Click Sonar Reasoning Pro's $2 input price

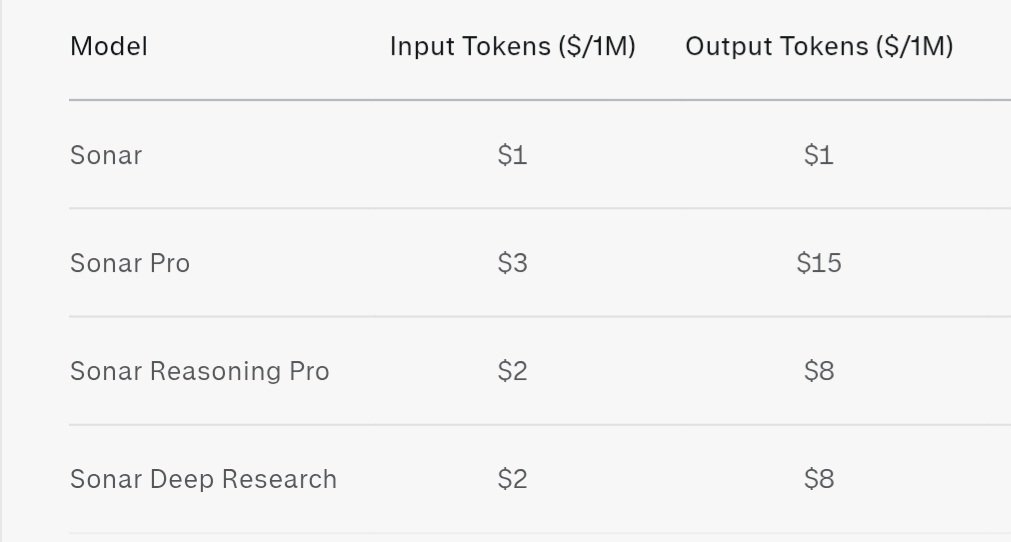pyautogui.click(x=512, y=371)
